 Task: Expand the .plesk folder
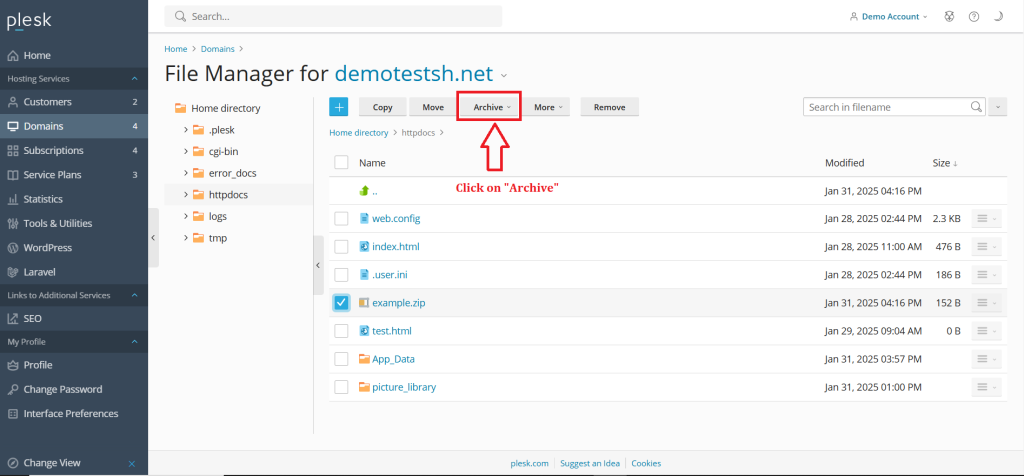click(186, 130)
